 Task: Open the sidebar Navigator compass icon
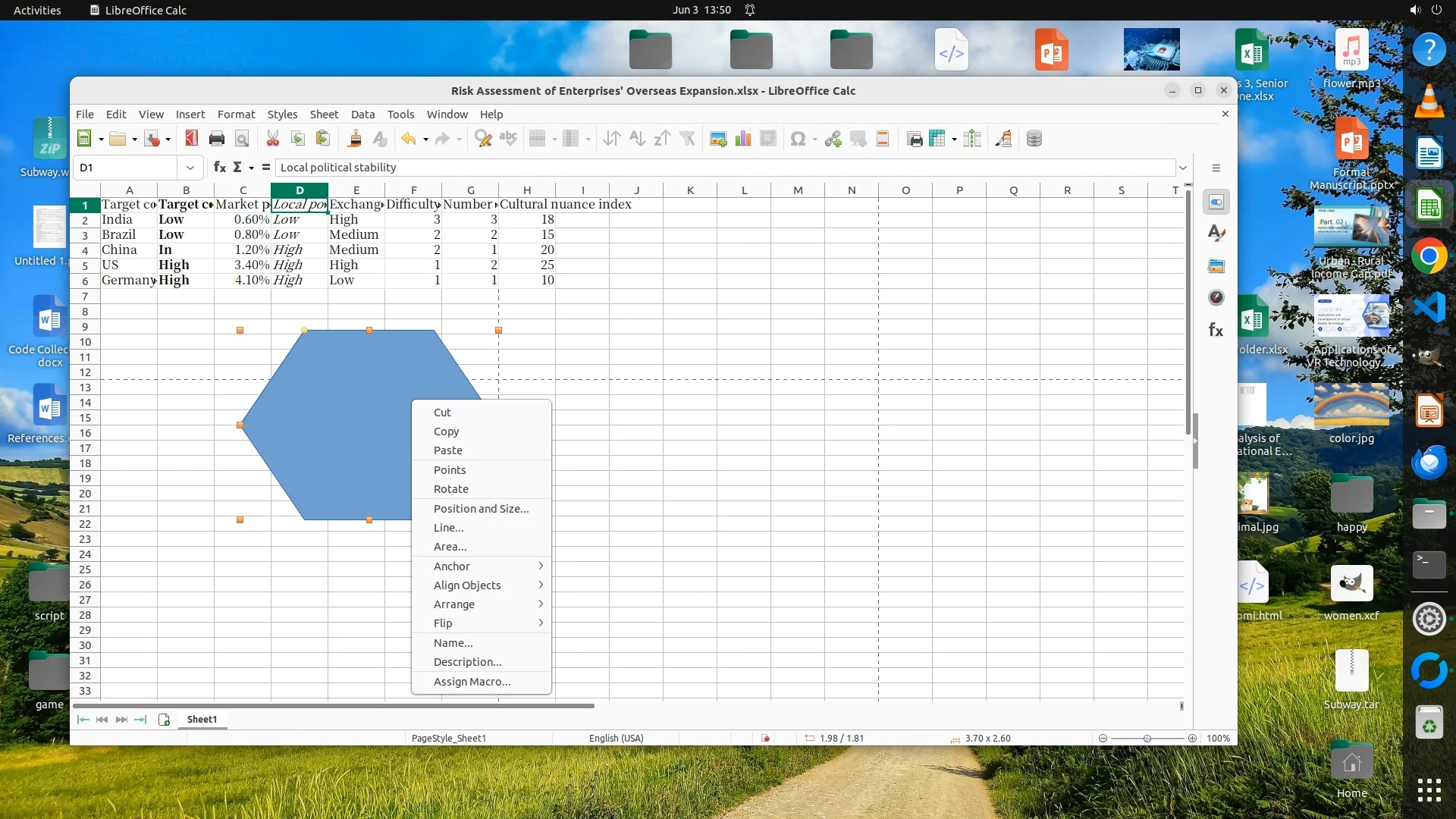(x=1216, y=297)
